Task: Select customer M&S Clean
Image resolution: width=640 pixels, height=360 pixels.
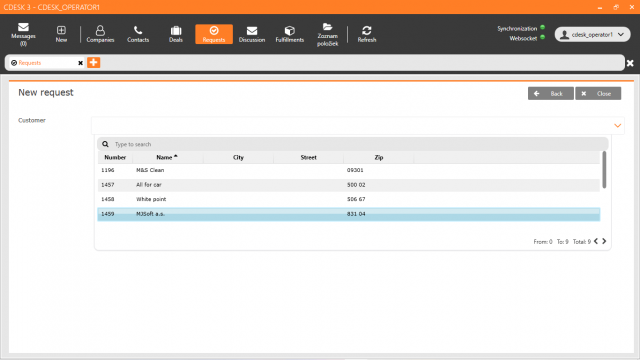Action: point(349,170)
